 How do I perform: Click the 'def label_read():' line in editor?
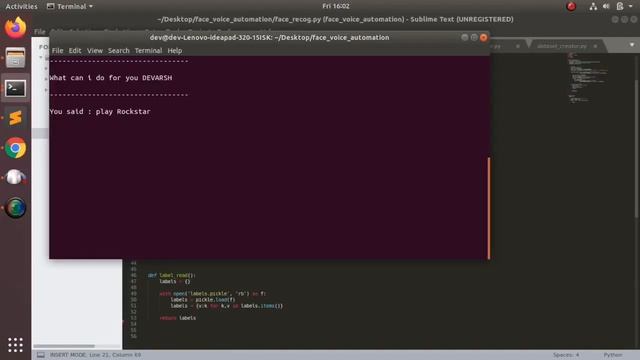point(171,275)
